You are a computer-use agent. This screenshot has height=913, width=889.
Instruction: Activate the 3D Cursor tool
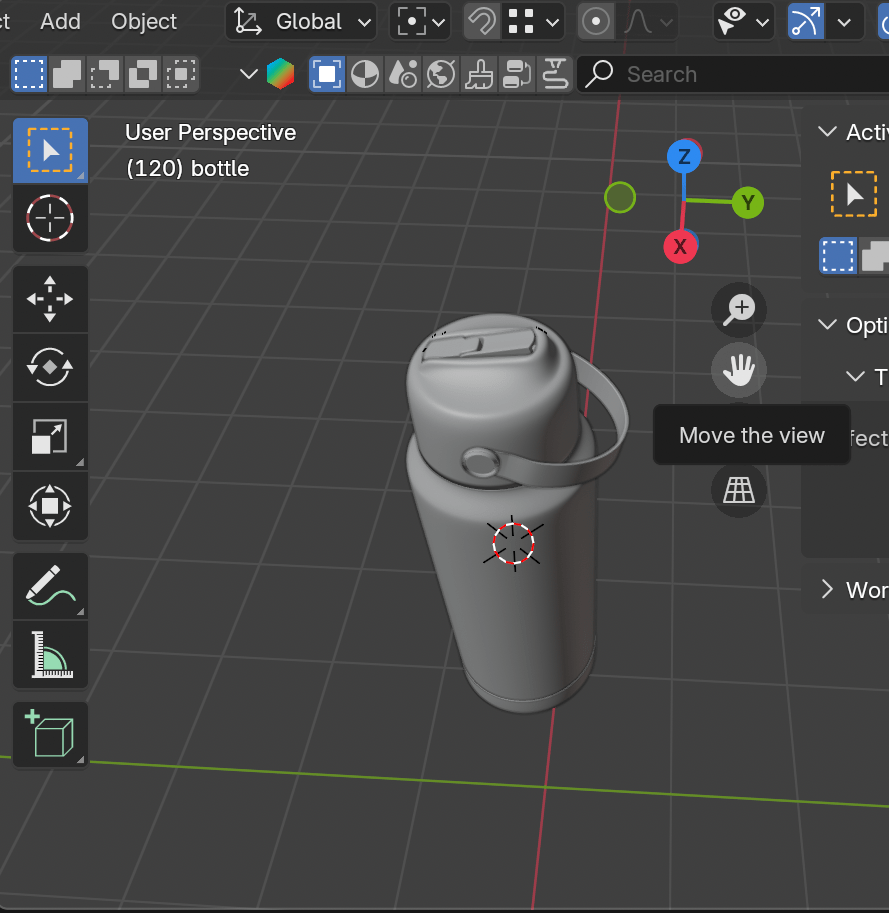[x=50, y=217]
